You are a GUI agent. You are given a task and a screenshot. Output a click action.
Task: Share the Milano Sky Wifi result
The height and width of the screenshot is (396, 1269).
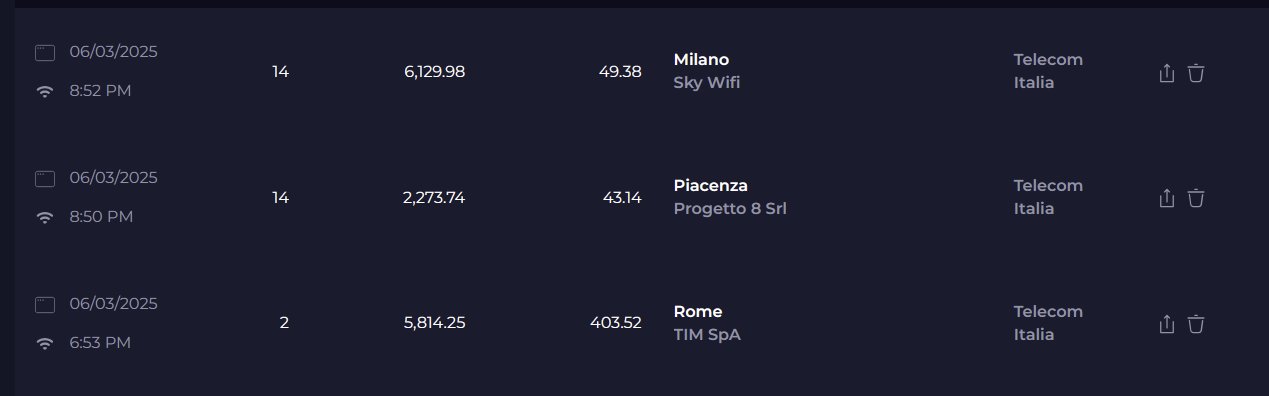coord(1166,72)
